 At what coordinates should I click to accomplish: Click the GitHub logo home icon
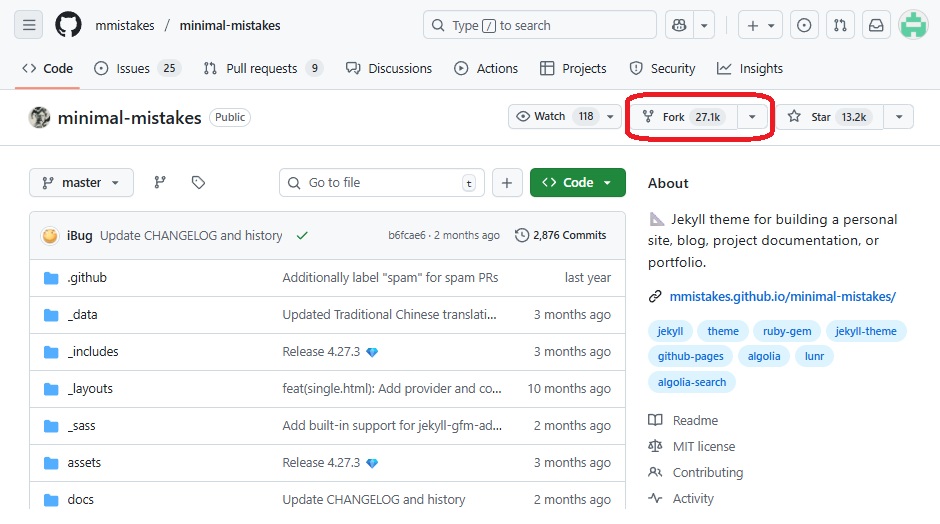pyautogui.click(x=68, y=25)
